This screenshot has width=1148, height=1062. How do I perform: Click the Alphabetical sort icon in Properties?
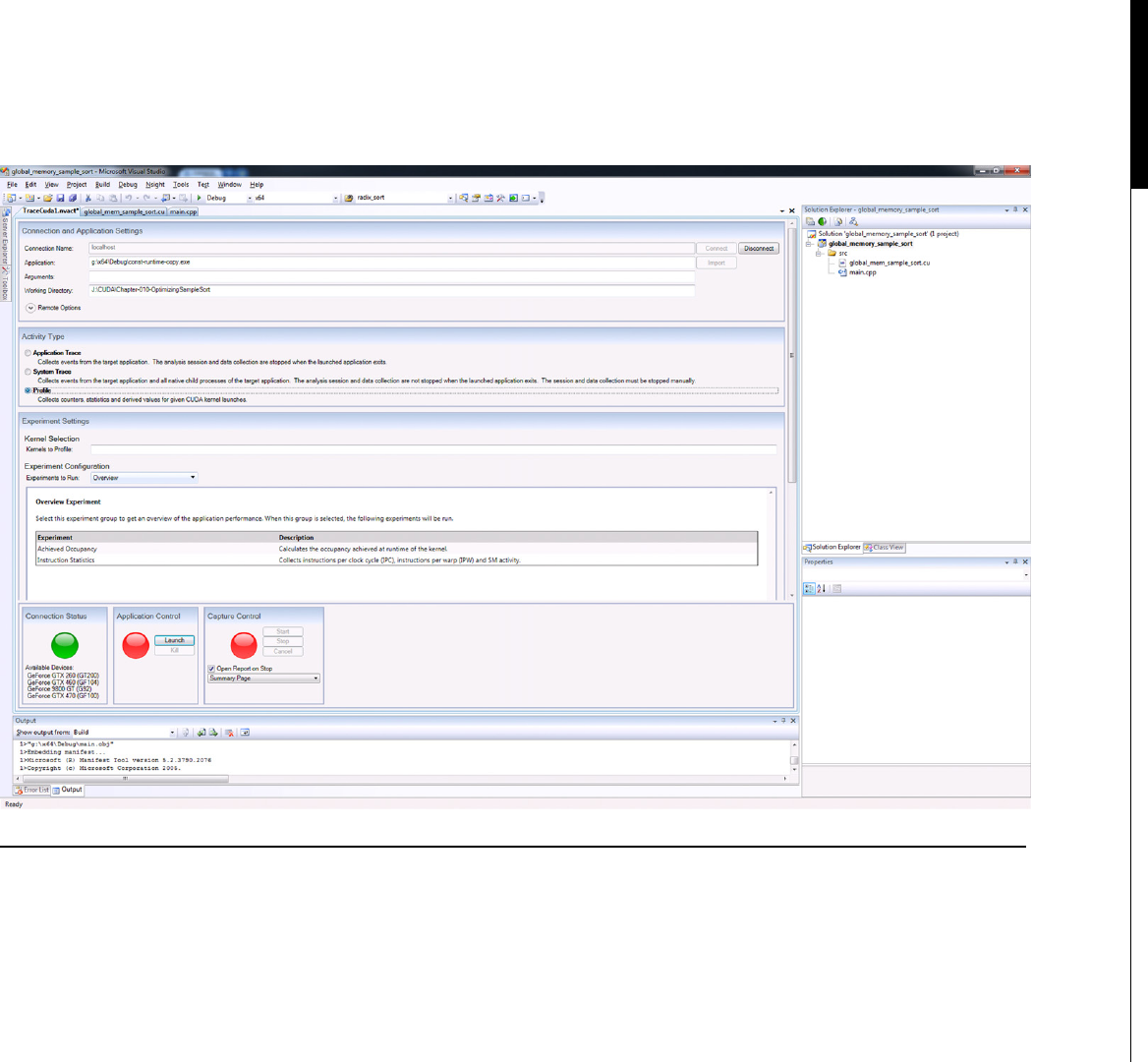coord(822,588)
